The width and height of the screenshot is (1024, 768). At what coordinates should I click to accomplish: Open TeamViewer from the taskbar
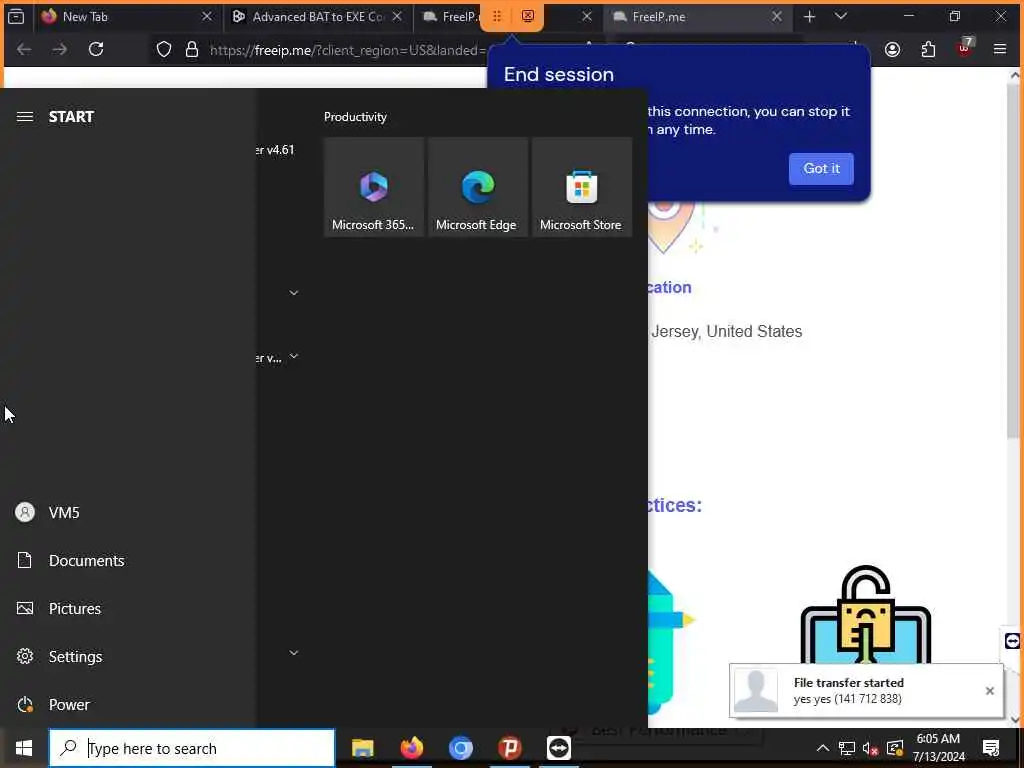click(x=558, y=748)
